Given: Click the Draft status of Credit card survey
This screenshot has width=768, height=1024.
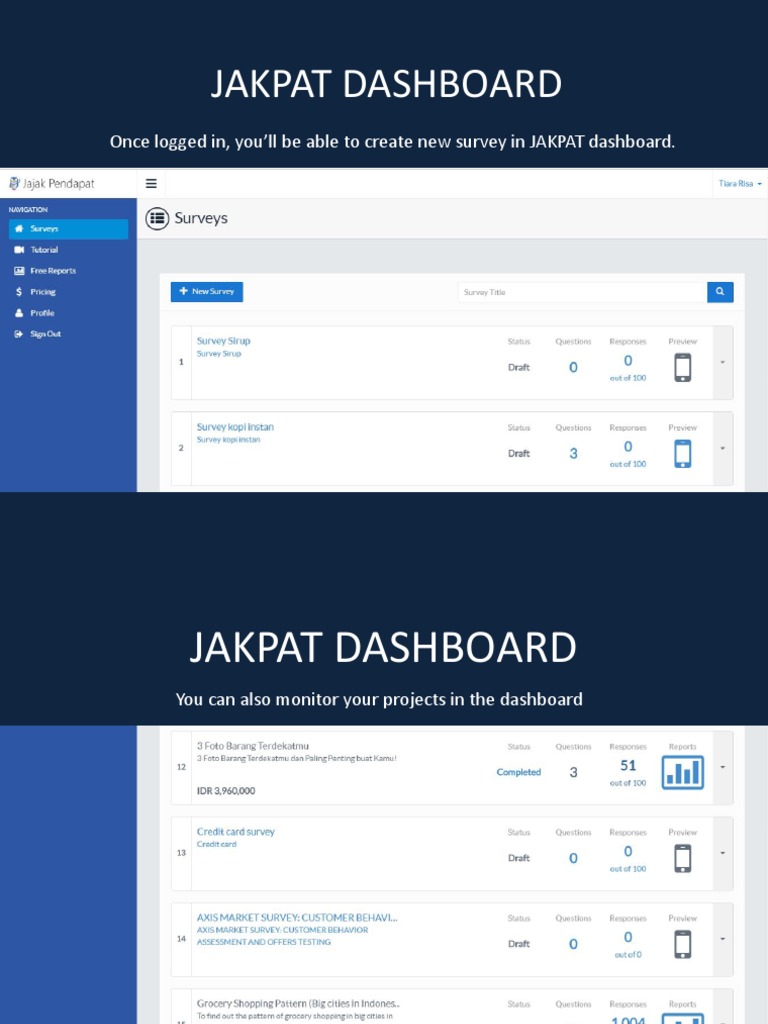Looking at the screenshot, I should click(x=519, y=858).
